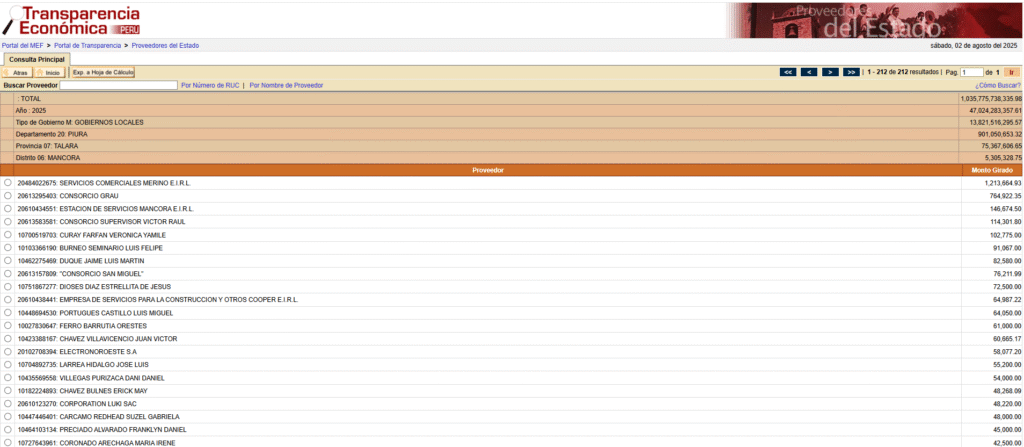
Task: Choose ELECTRONOROESTE S.A. radio option
Action: pos(9,352)
